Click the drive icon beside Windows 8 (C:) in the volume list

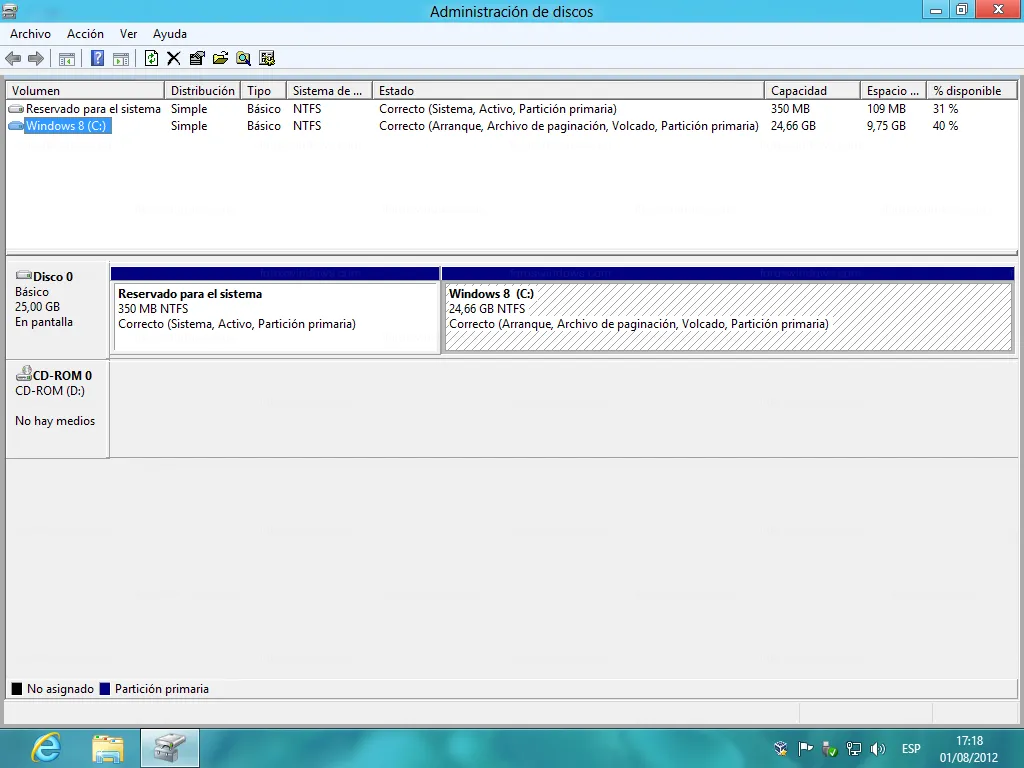pyautogui.click(x=16, y=126)
